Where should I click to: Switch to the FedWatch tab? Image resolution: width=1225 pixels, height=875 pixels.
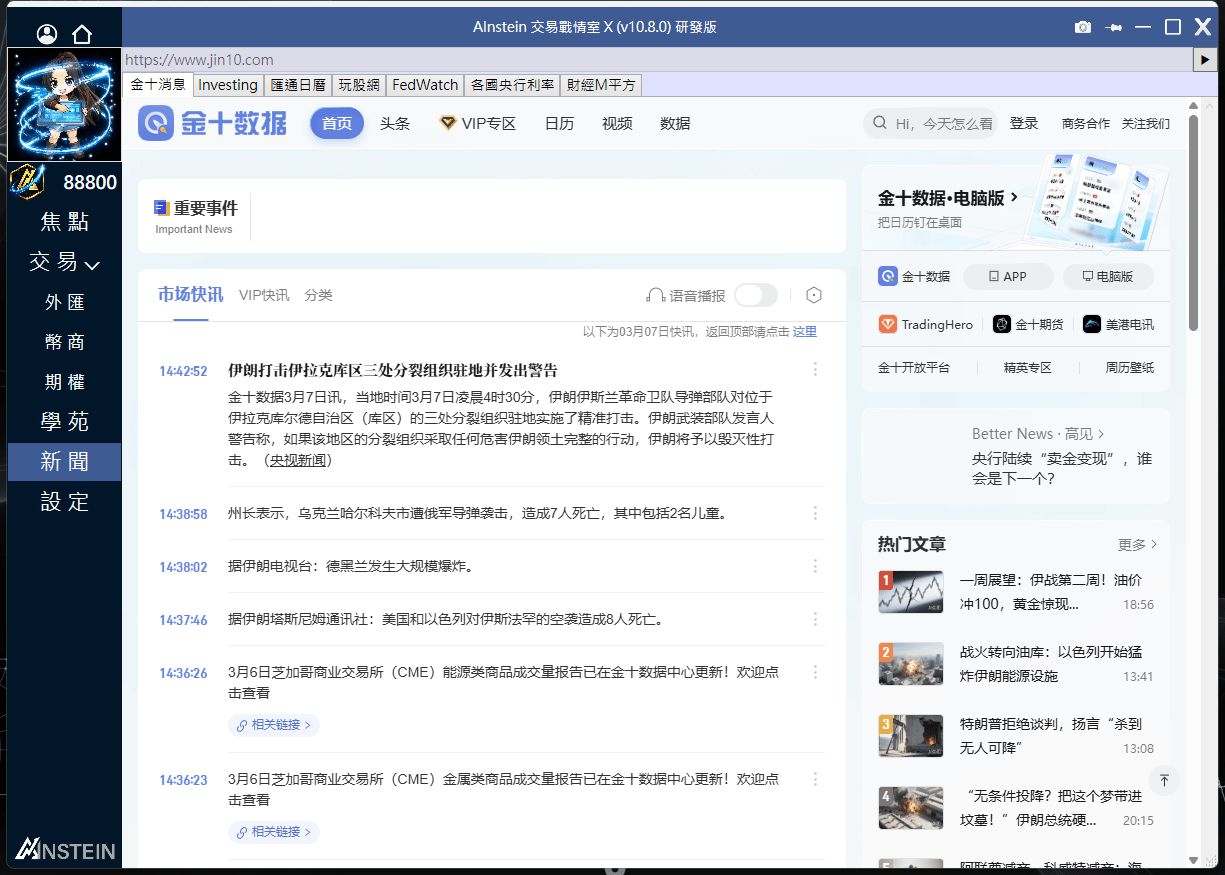tap(425, 85)
